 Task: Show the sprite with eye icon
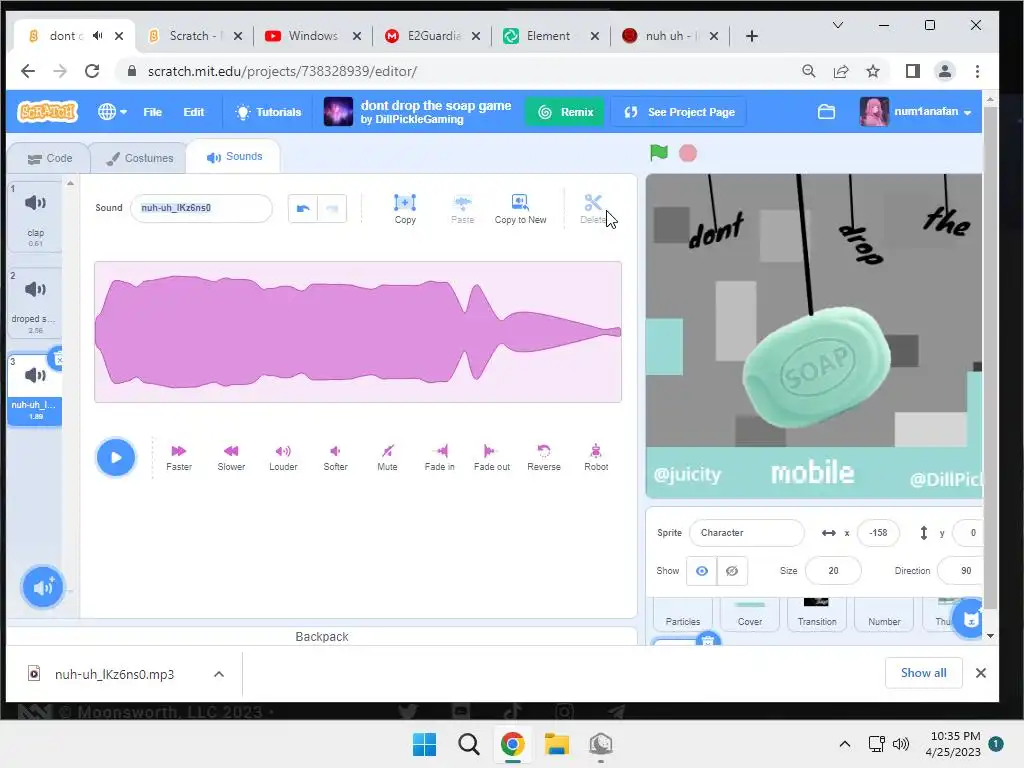pyautogui.click(x=701, y=571)
